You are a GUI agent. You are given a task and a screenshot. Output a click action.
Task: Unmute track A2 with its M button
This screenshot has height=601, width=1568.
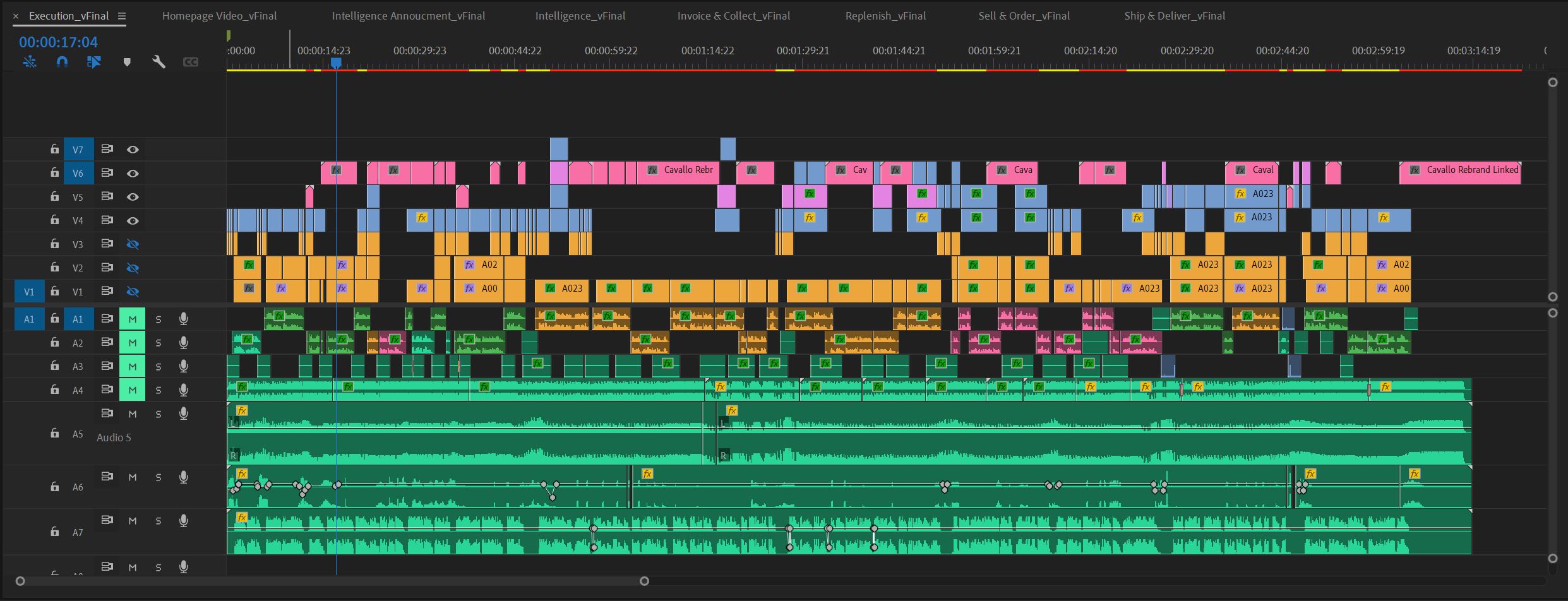133,343
